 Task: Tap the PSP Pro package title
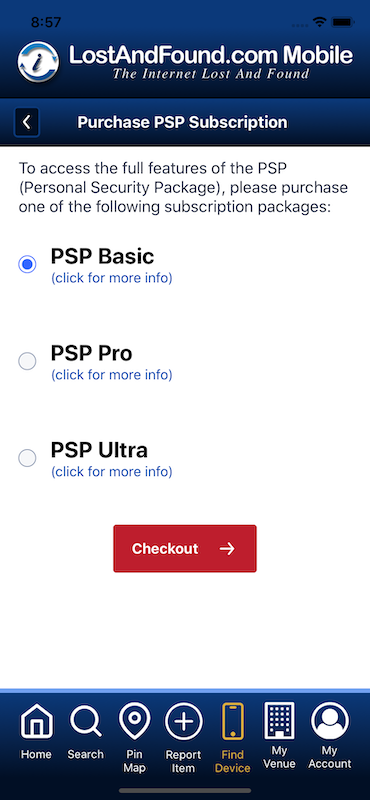91,353
